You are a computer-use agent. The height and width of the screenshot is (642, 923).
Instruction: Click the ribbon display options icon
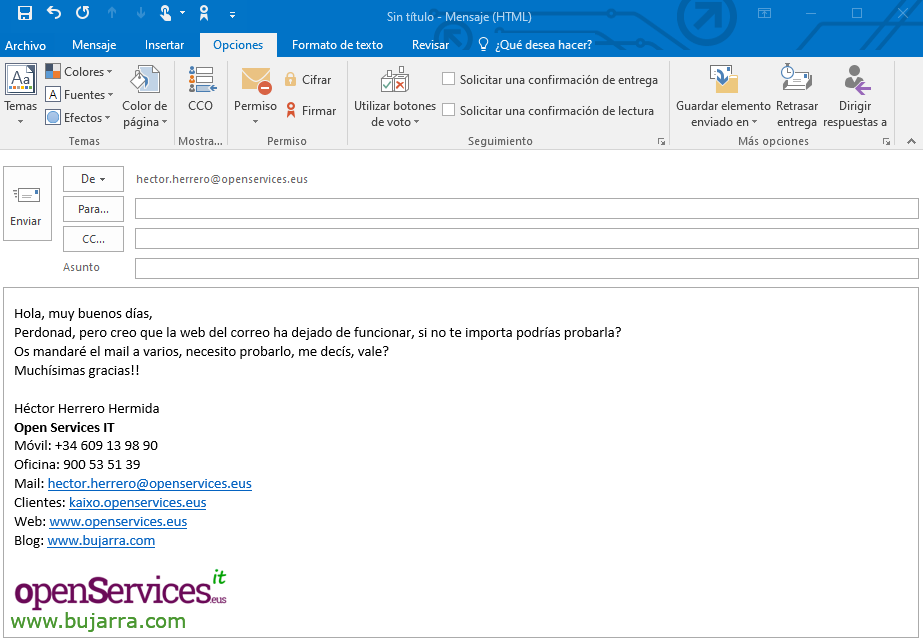[x=764, y=13]
